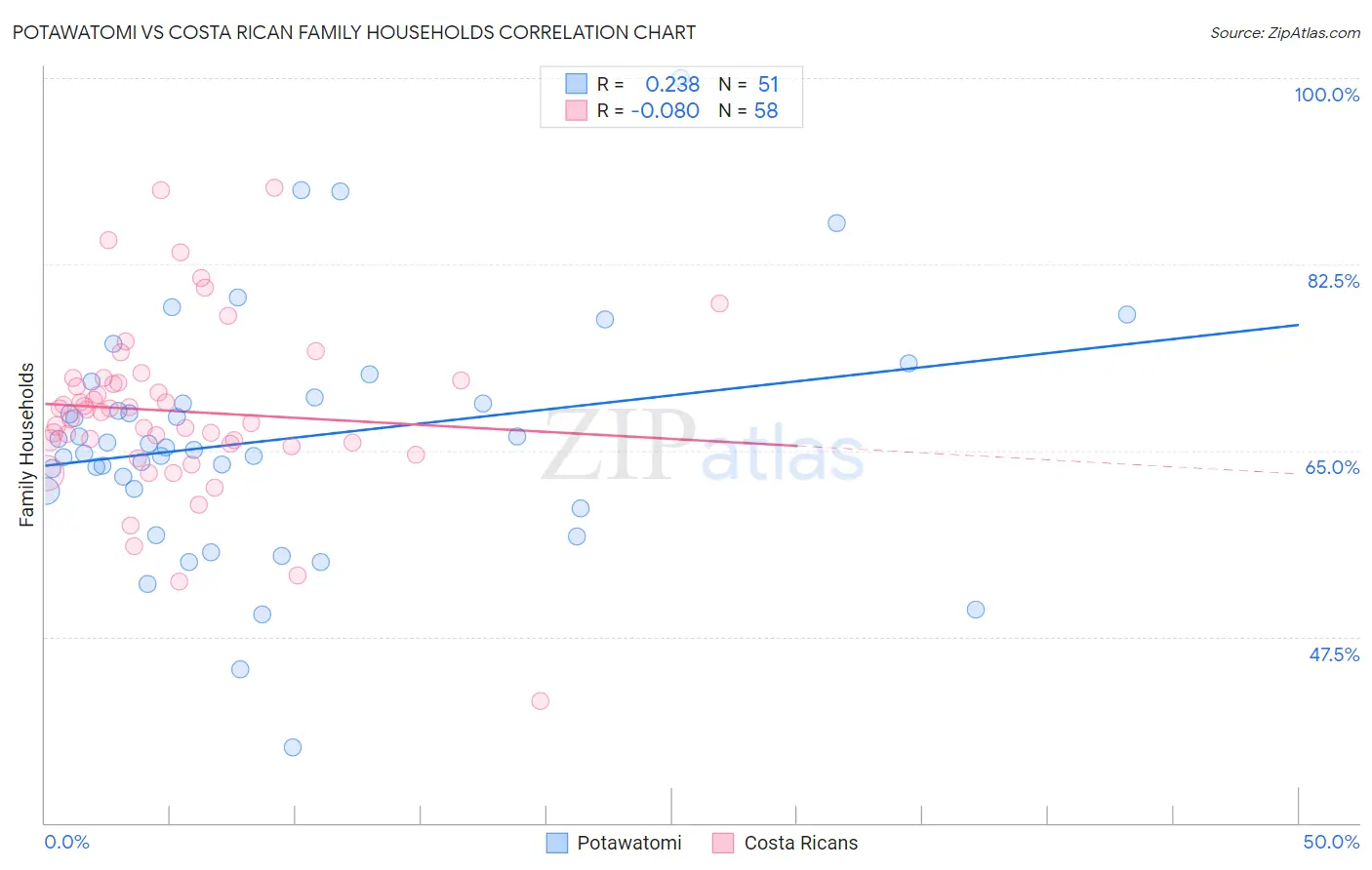The width and height of the screenshot is (1372, 870).
Task: Click the lowest pink data point near 41%
Action: 540,700
